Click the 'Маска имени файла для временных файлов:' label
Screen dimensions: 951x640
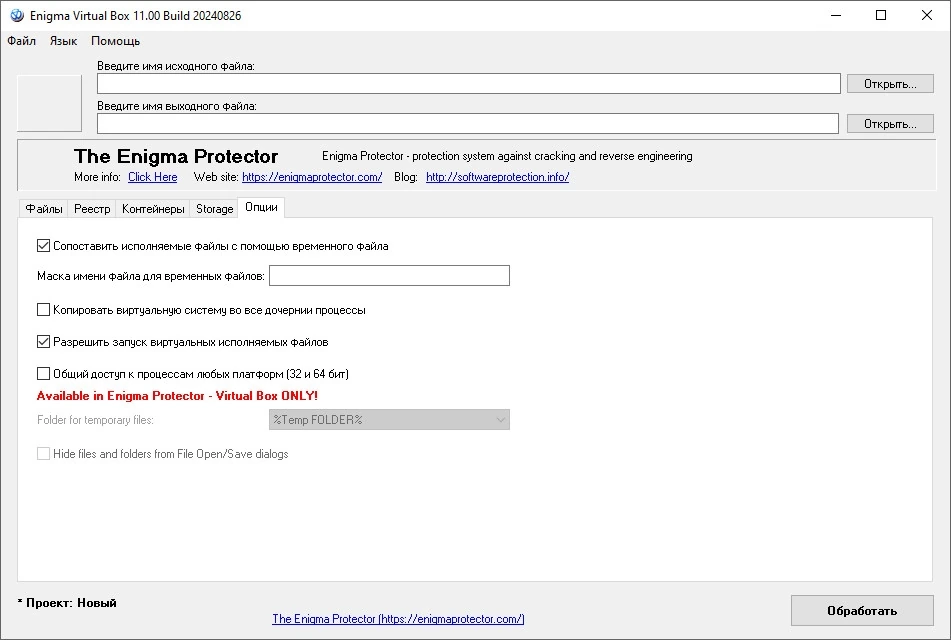151,276
